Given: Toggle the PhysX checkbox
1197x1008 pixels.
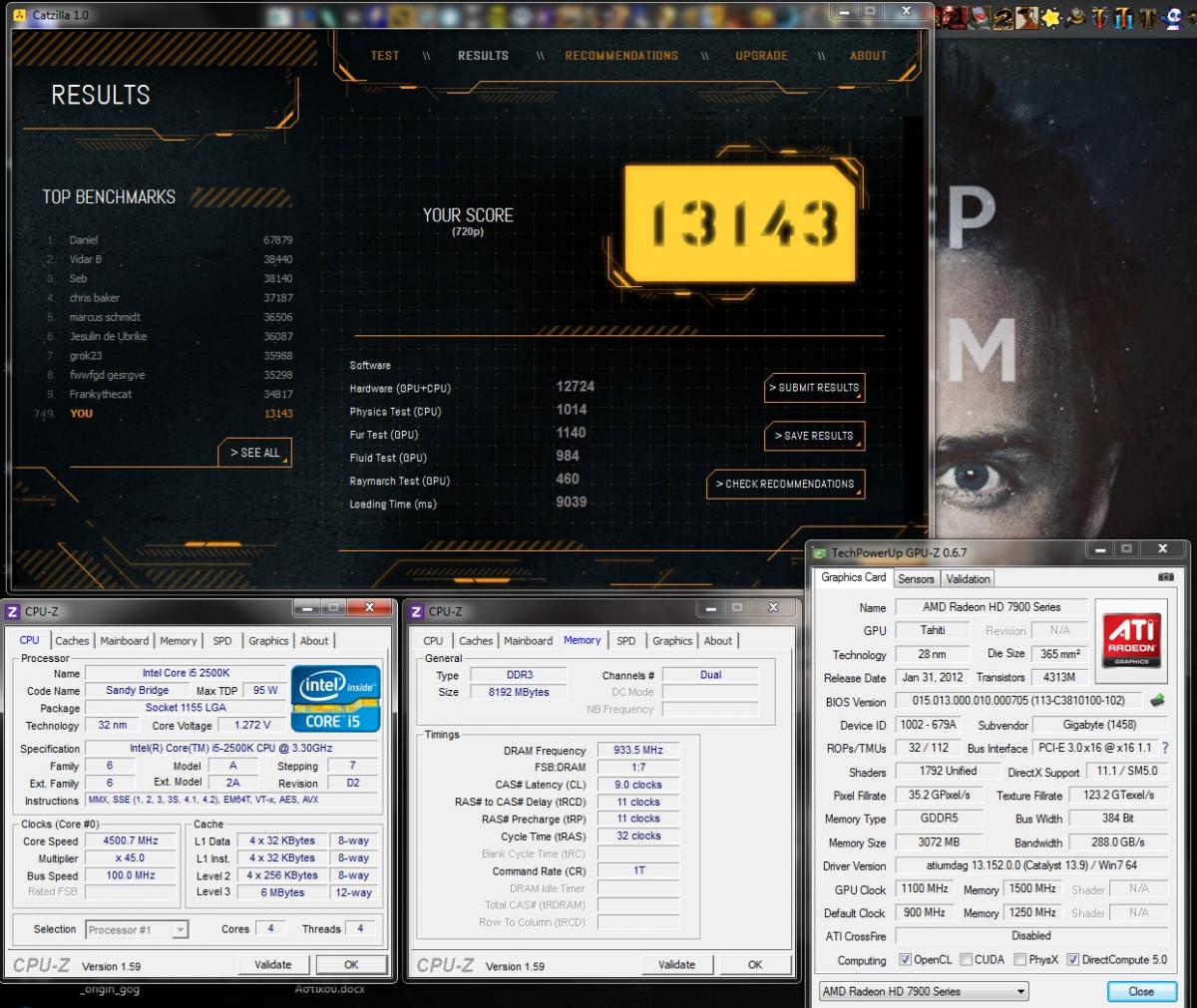Looking at the screenshot, I should [1019, 959].
